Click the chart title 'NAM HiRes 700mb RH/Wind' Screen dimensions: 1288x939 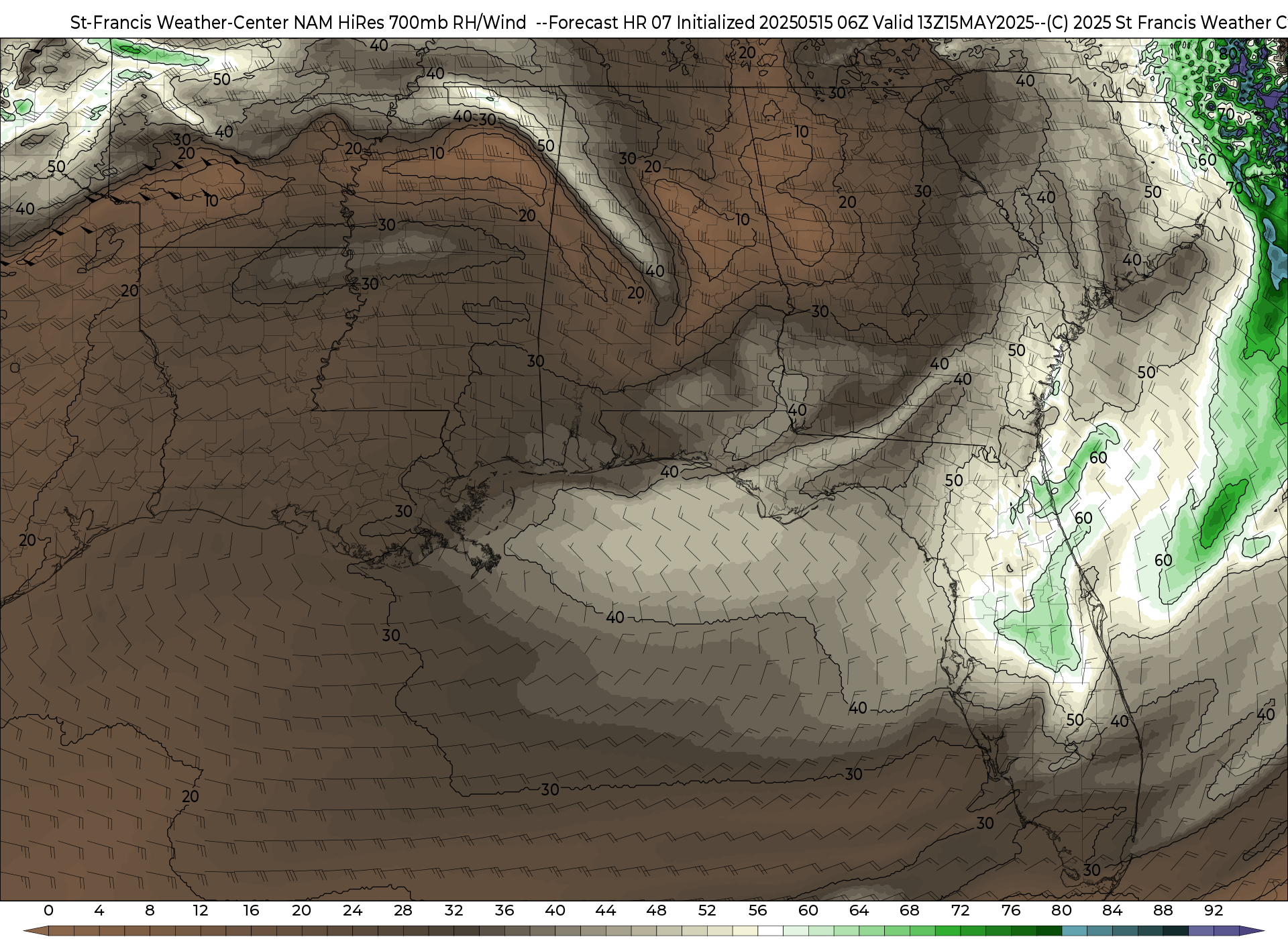tap(410, 23)
